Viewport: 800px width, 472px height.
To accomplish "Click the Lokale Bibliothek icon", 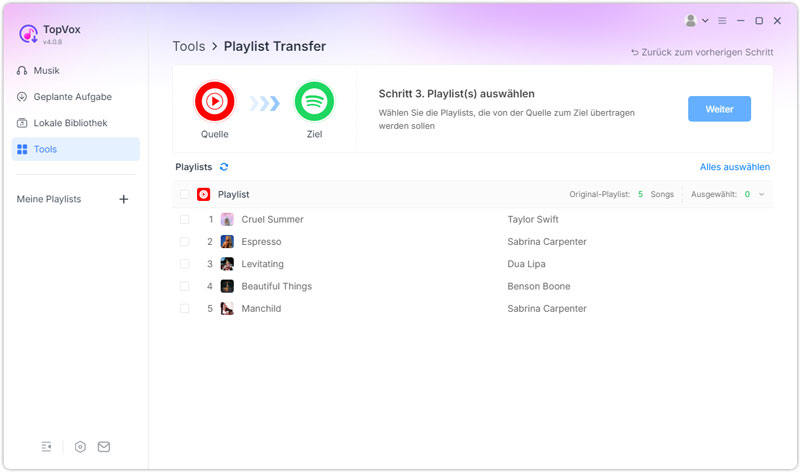I will point(22,123).
